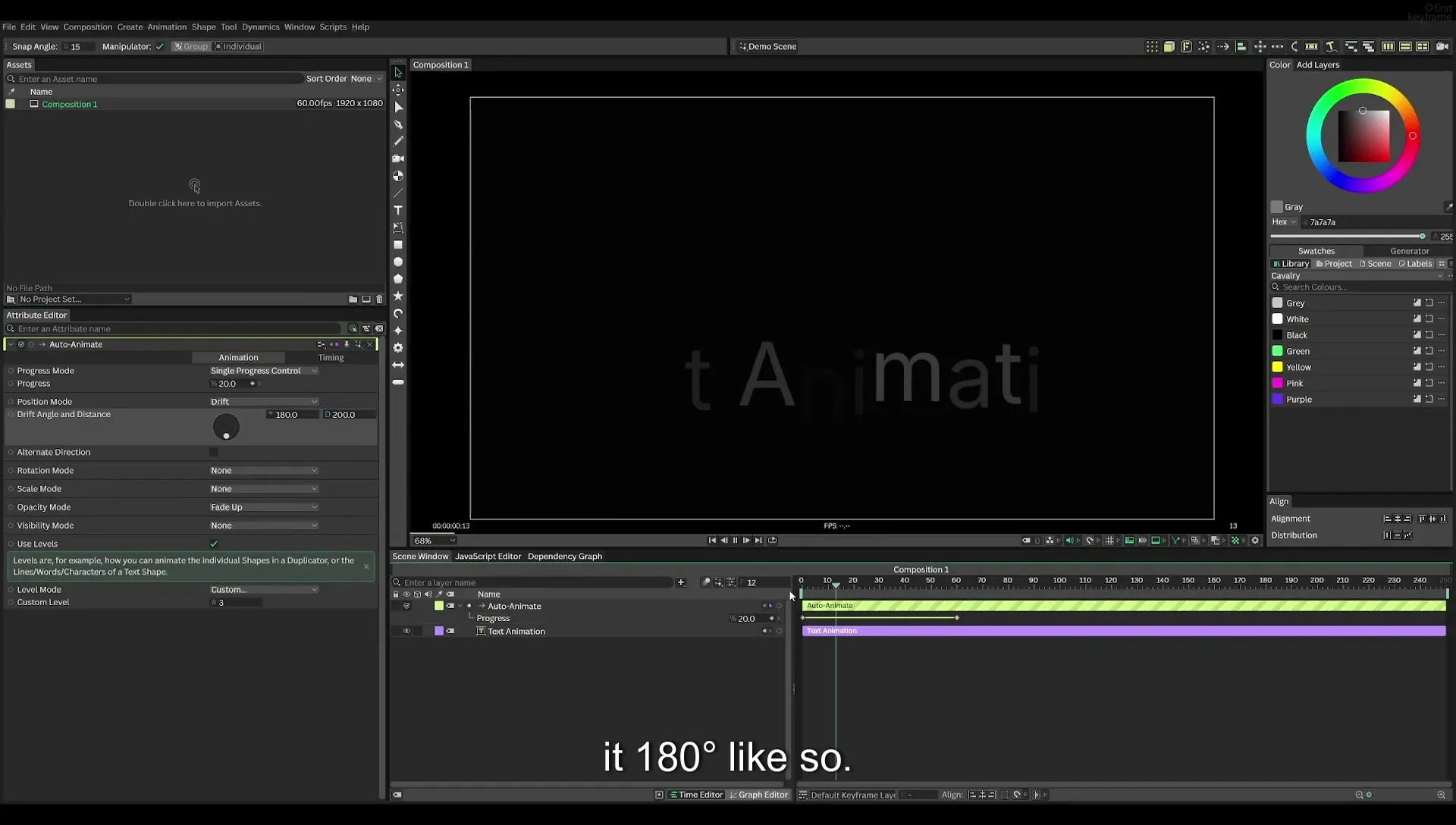Select the Polygon shape tool
This screenshot has height=825, width=1456.
pyautogui.click(x=398, y=279)
